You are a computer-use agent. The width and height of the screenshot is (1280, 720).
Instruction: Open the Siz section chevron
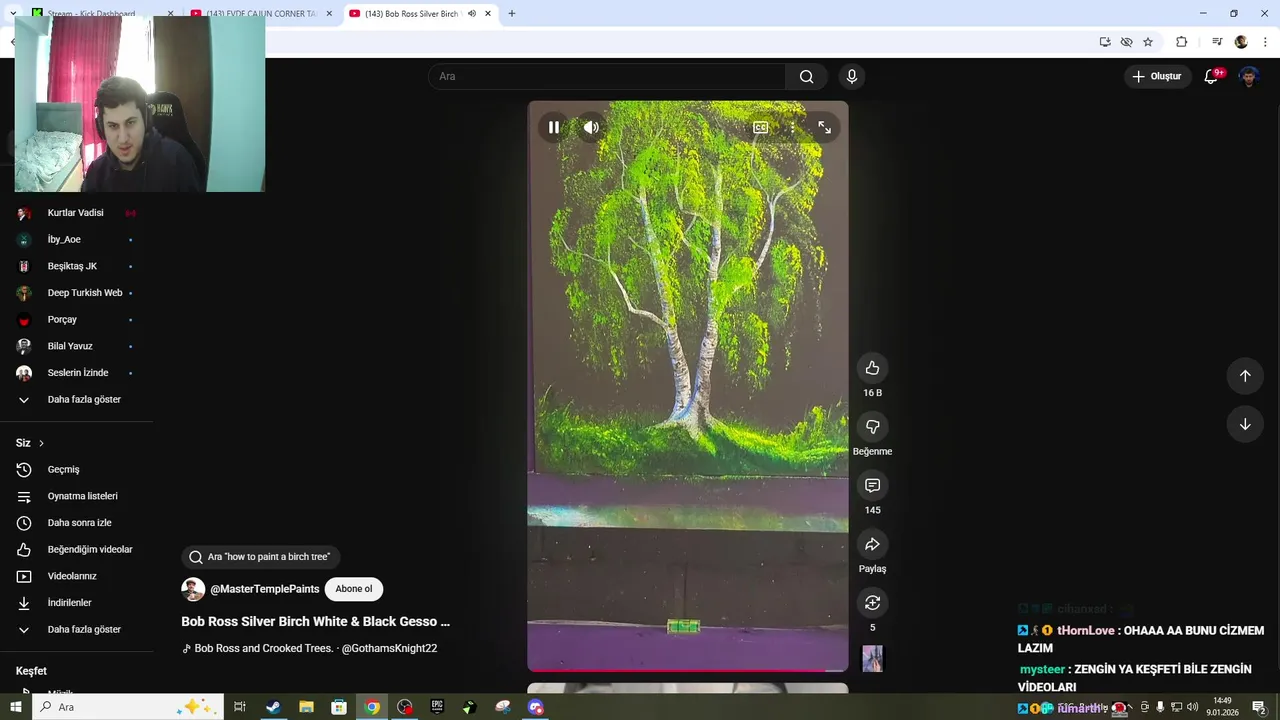tap(41, 443)
